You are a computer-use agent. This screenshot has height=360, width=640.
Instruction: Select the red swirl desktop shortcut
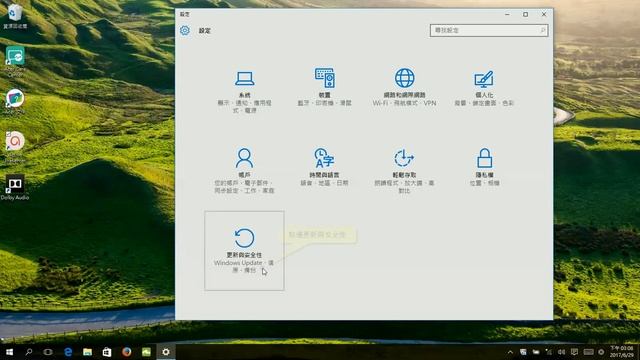click(x=15, y=146)
